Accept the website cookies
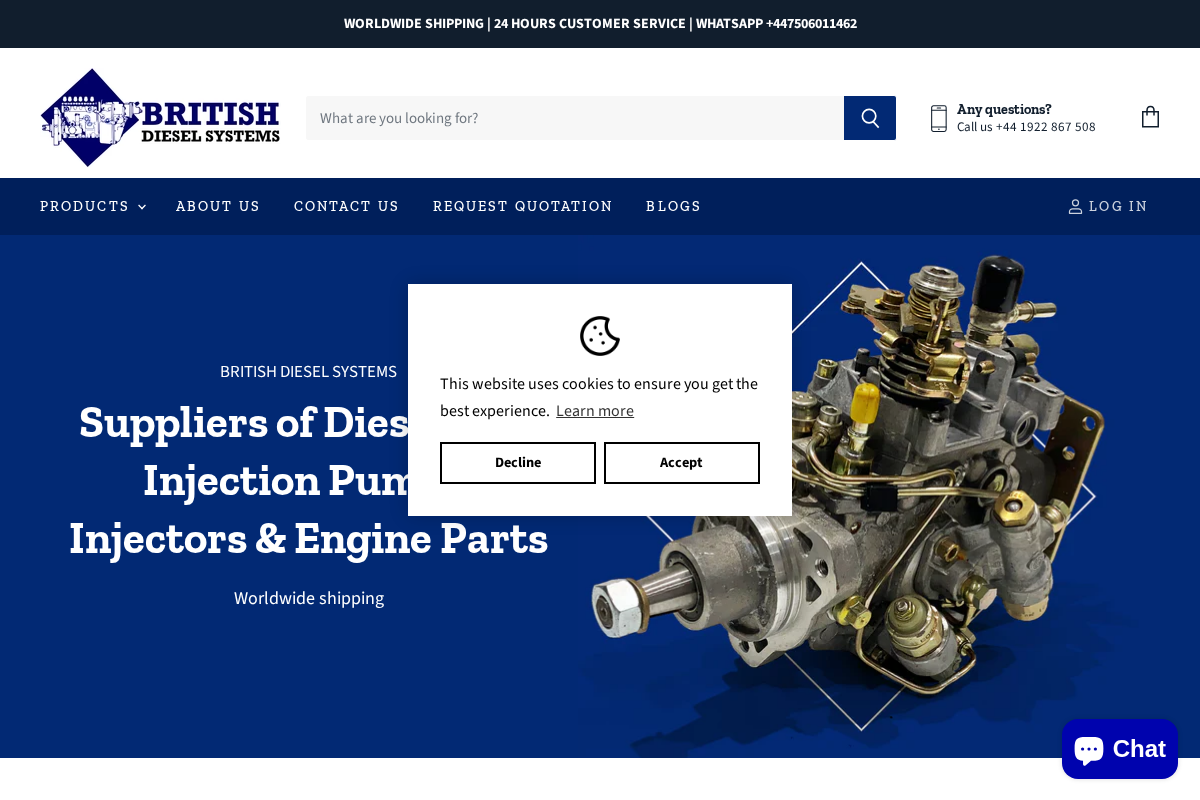This screenshot has width=1200, height=800. click(681, 462)
